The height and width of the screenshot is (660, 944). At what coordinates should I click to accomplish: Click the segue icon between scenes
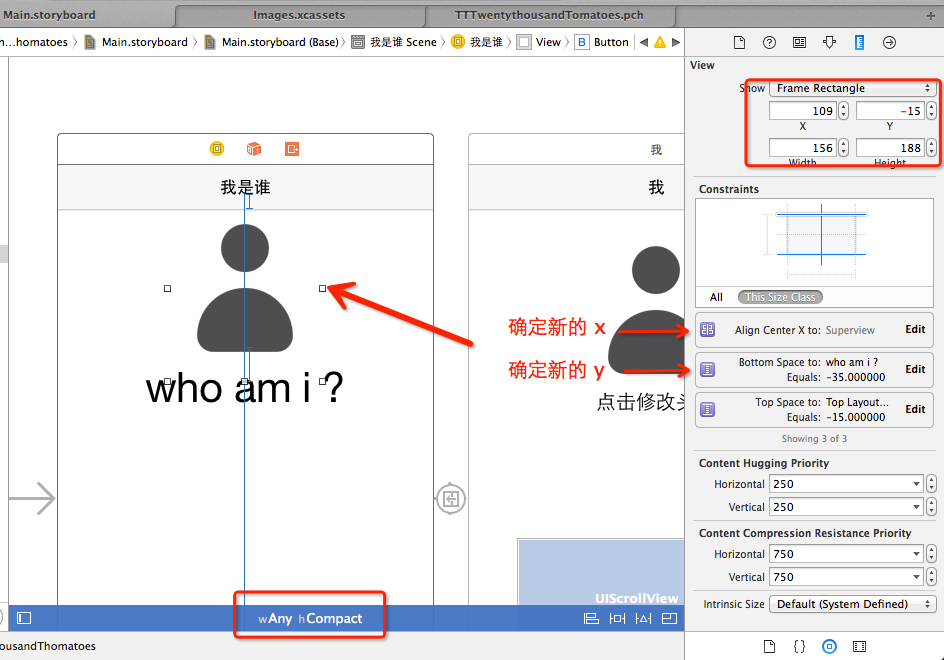point(450,499)
